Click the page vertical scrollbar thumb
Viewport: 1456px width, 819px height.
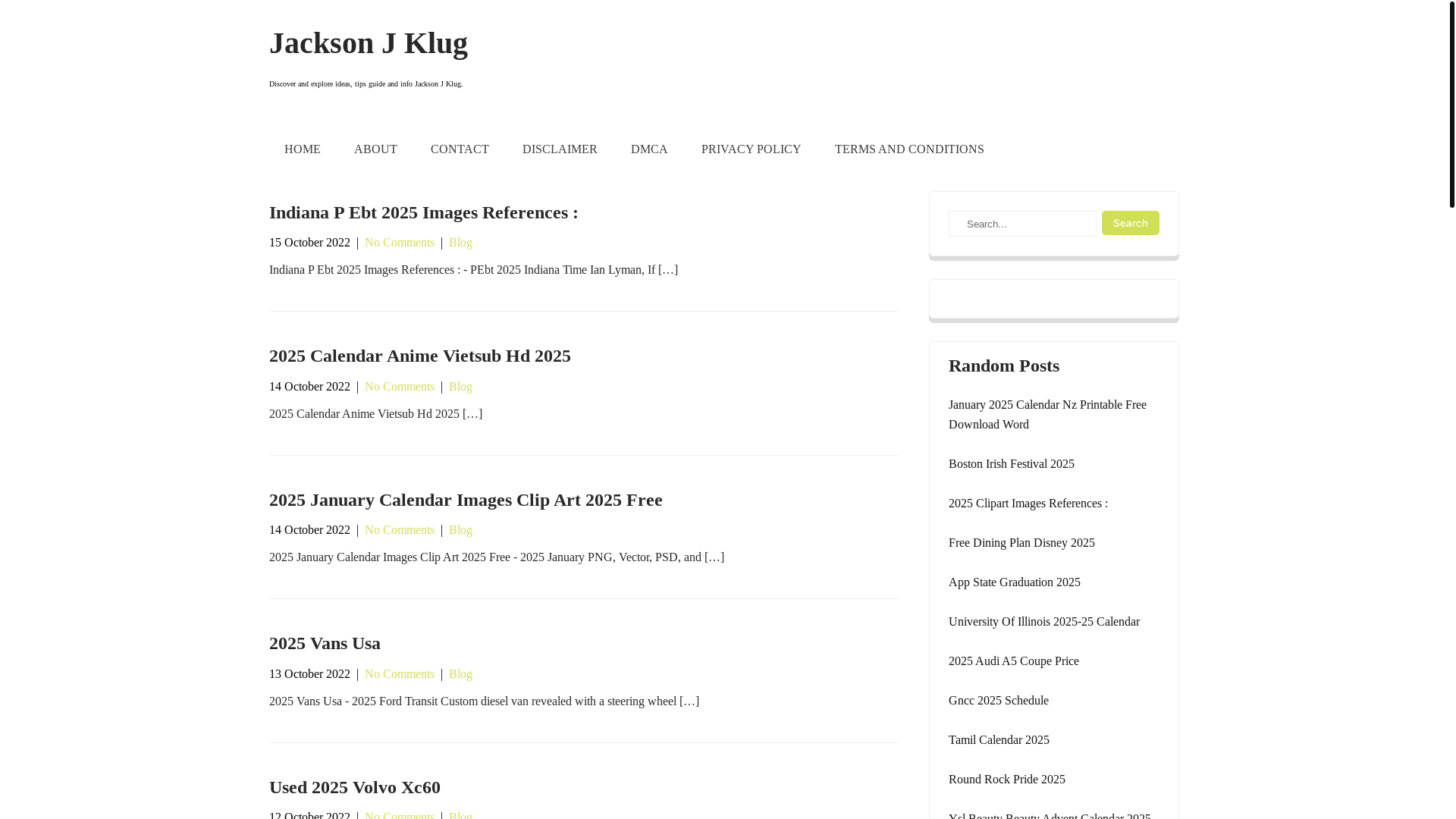tap(1451, 104)
